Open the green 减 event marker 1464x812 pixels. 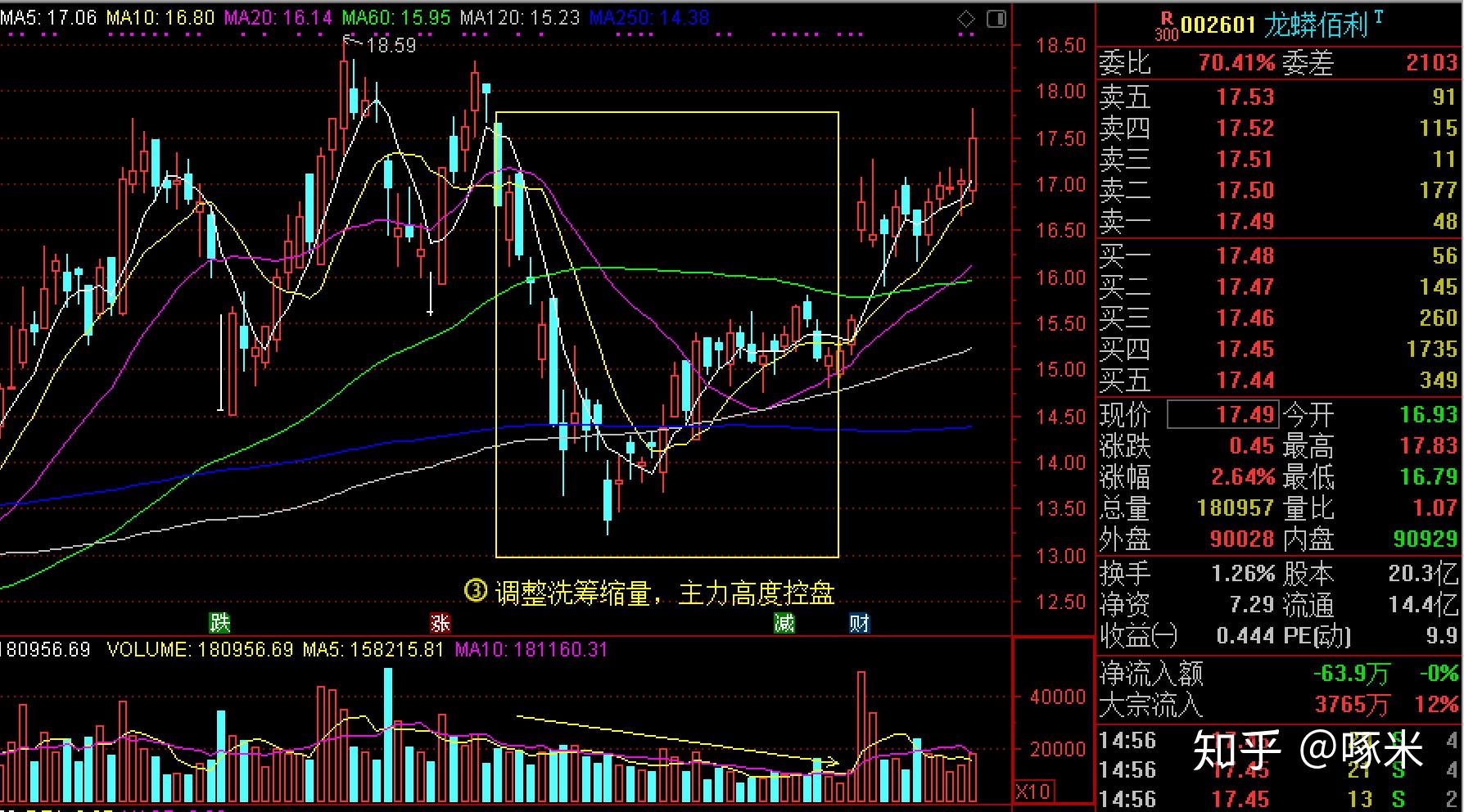pos(784,624)
